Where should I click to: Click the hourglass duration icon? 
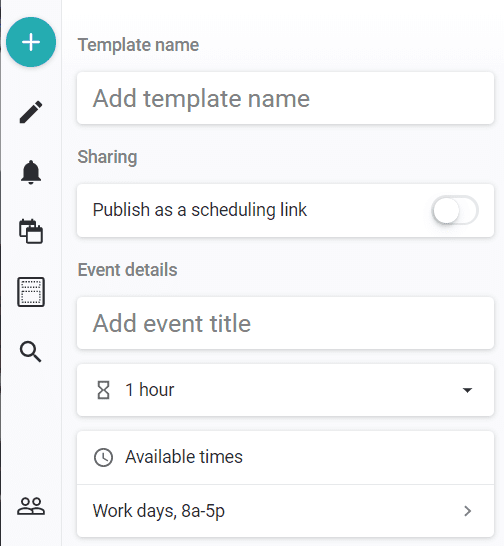pos(103,390)
